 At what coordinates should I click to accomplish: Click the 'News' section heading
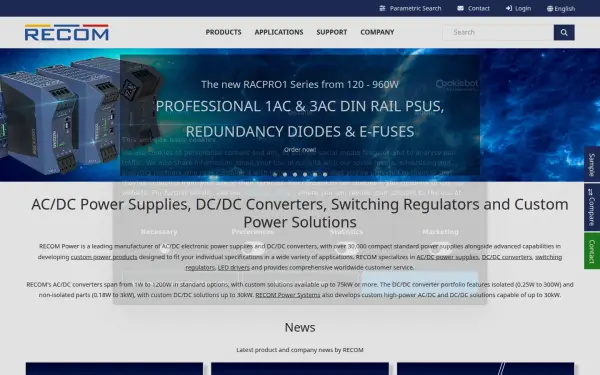300,328
